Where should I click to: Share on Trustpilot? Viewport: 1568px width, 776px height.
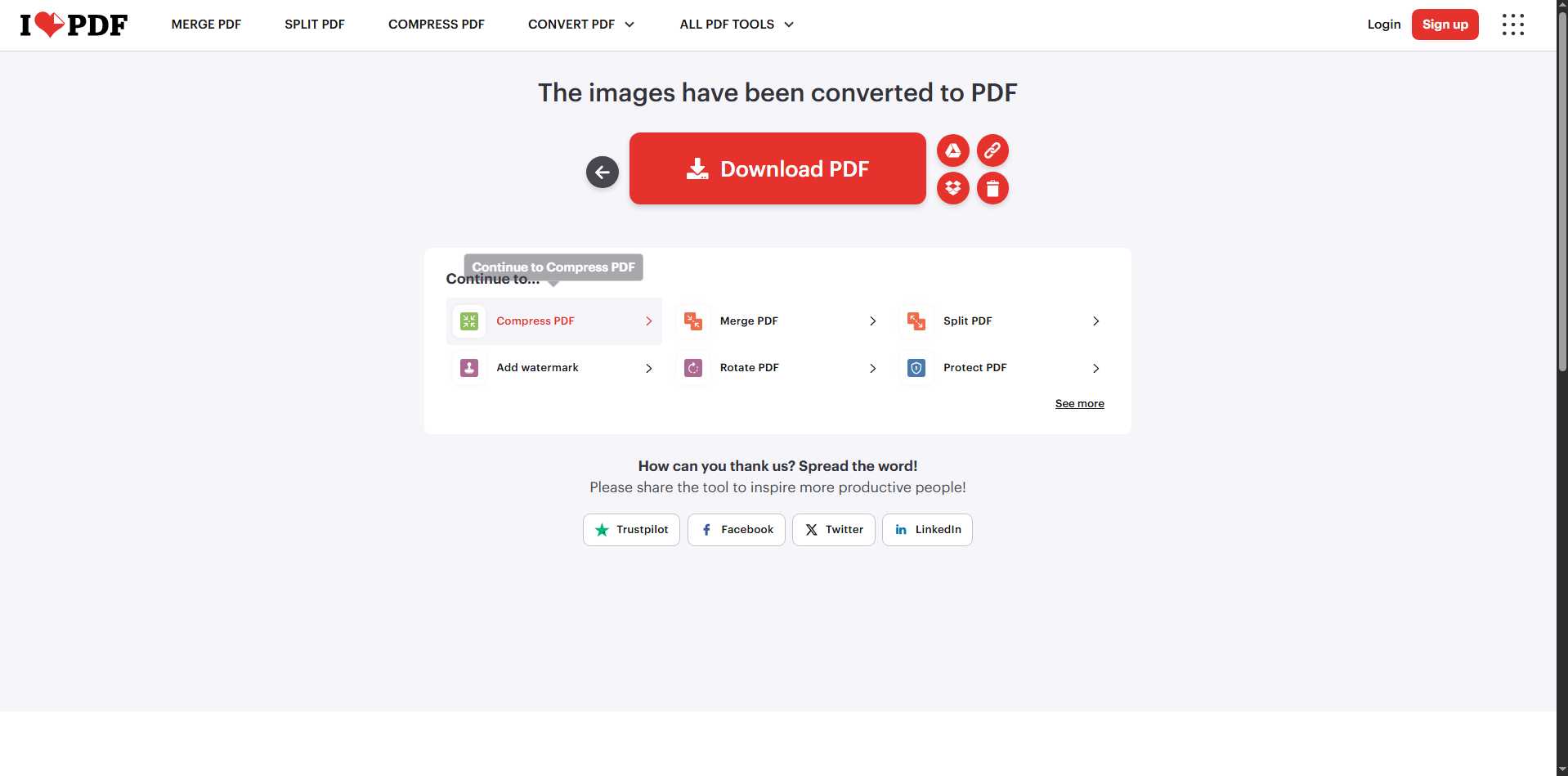pos(631,530)
